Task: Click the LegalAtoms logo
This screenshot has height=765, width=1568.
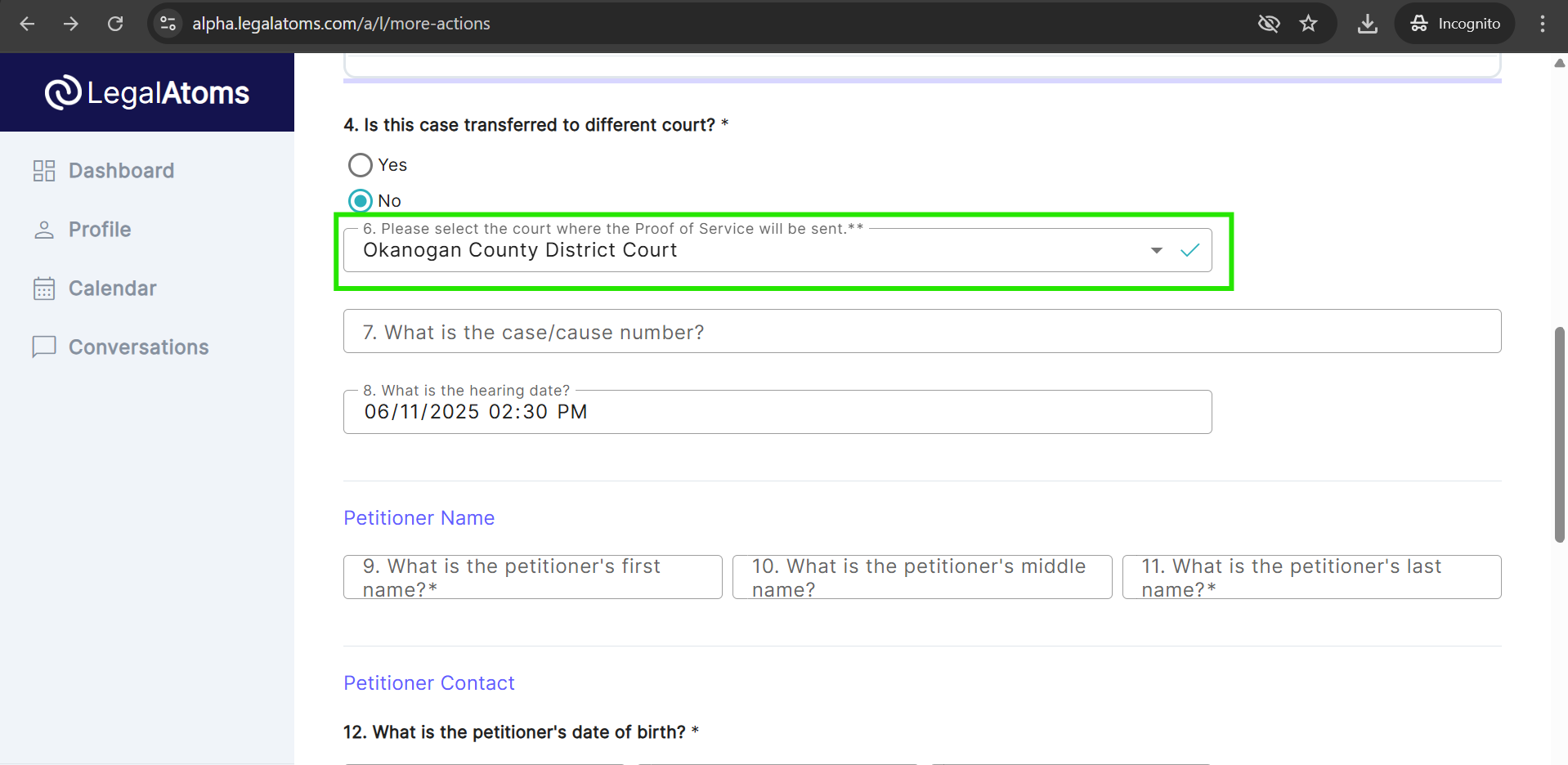Action: click(147, 92)
